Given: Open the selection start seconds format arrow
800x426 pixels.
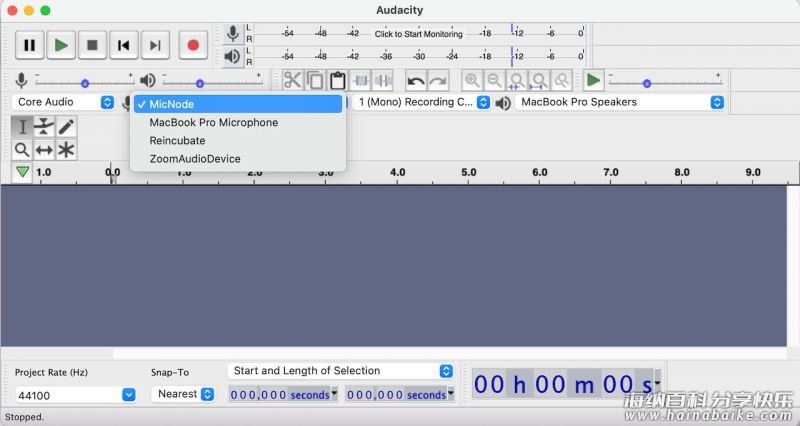Looking at the screenshot, I should pyautogui.click(x=334, y=393).
